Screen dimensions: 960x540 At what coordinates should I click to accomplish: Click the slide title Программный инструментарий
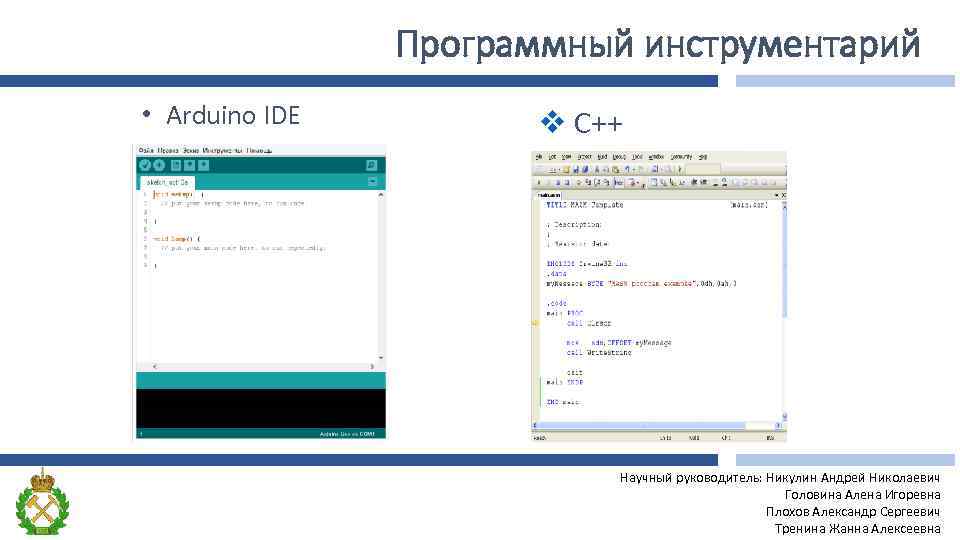click(658, 44)
